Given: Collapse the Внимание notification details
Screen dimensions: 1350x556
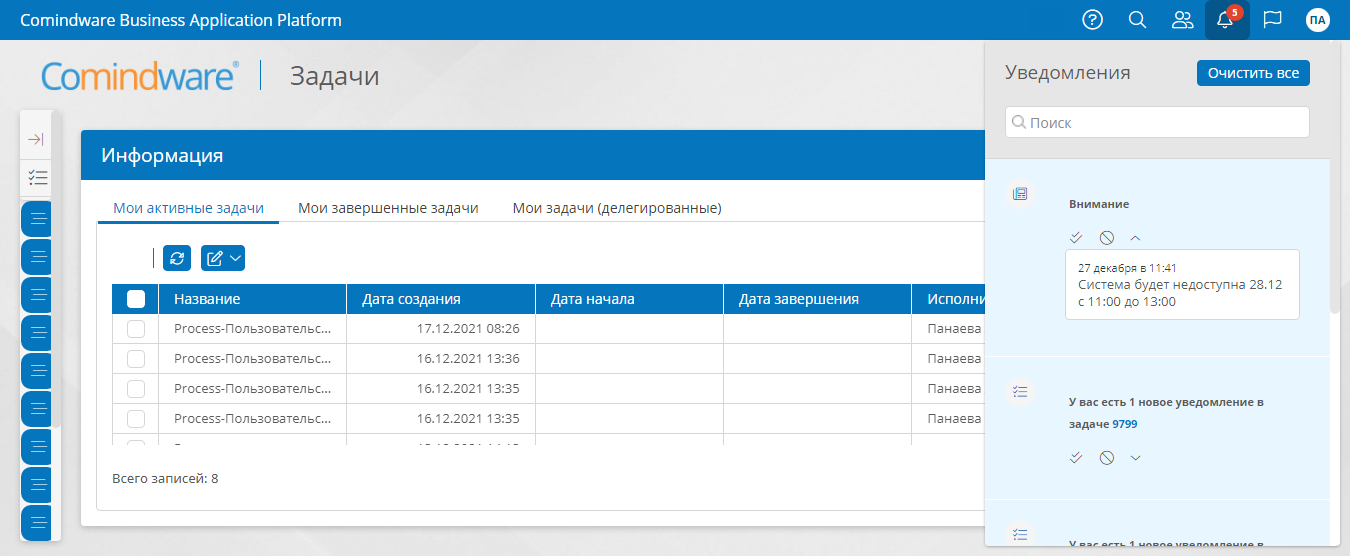Looking at the screenshot, I should [x=1135, y=237].
